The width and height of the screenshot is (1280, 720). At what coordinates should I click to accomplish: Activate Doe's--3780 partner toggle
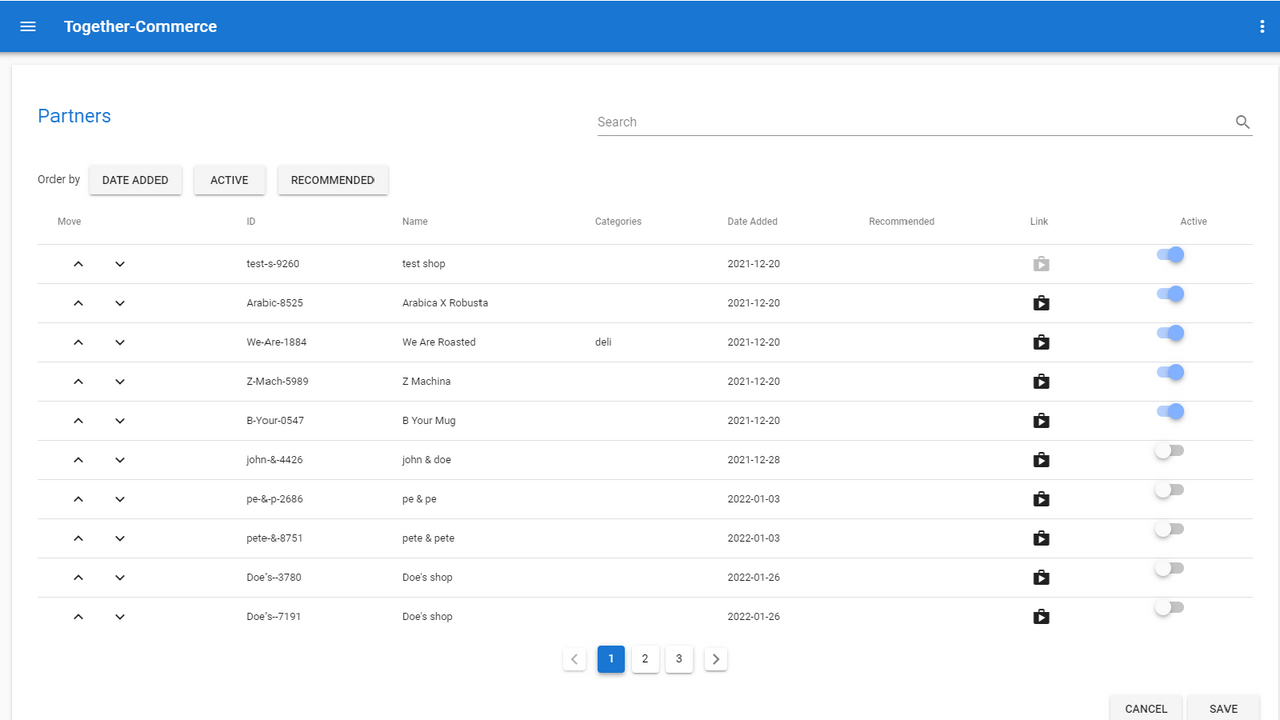(1169, 568)
